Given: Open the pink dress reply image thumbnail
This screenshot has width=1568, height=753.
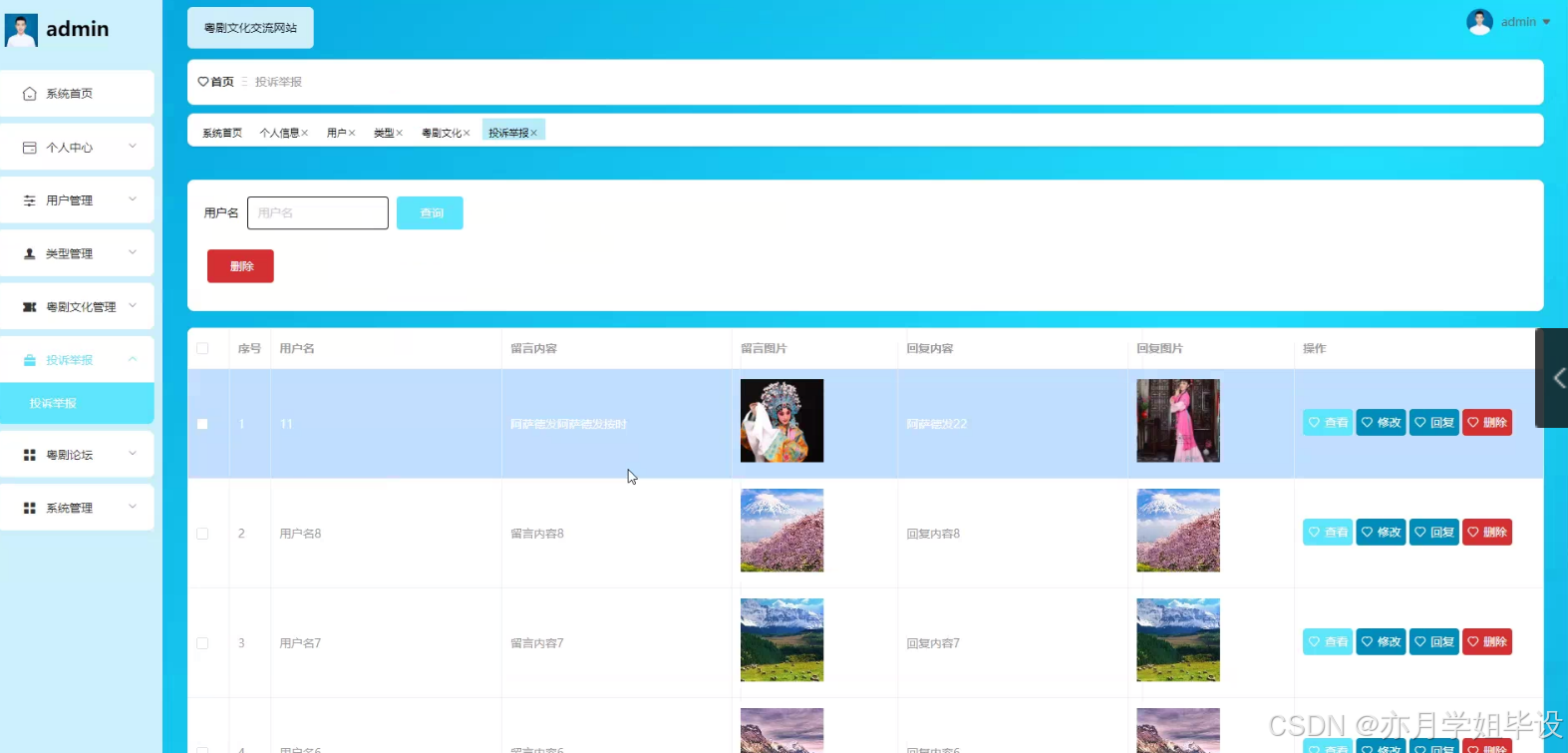Looking at the screenshot, I should [1178, 421].
